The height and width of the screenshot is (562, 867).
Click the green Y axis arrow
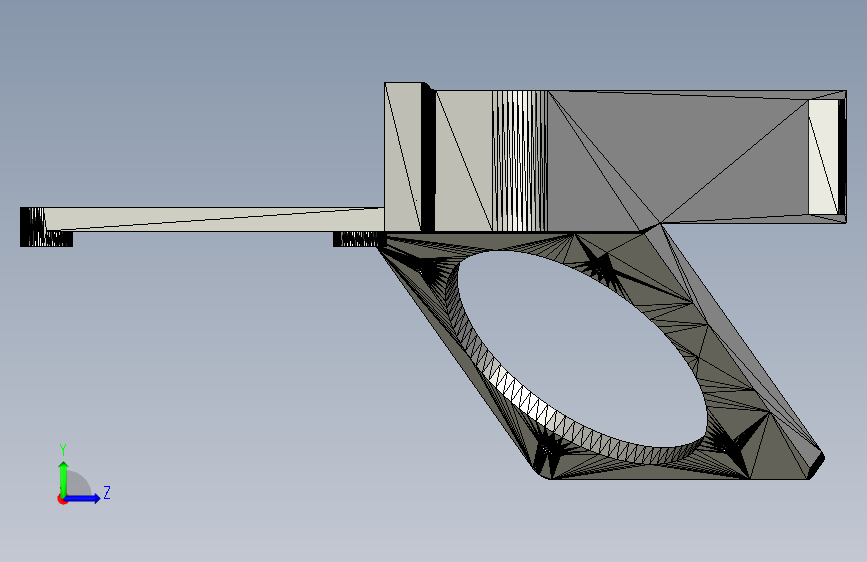click(x=64, y=478)
